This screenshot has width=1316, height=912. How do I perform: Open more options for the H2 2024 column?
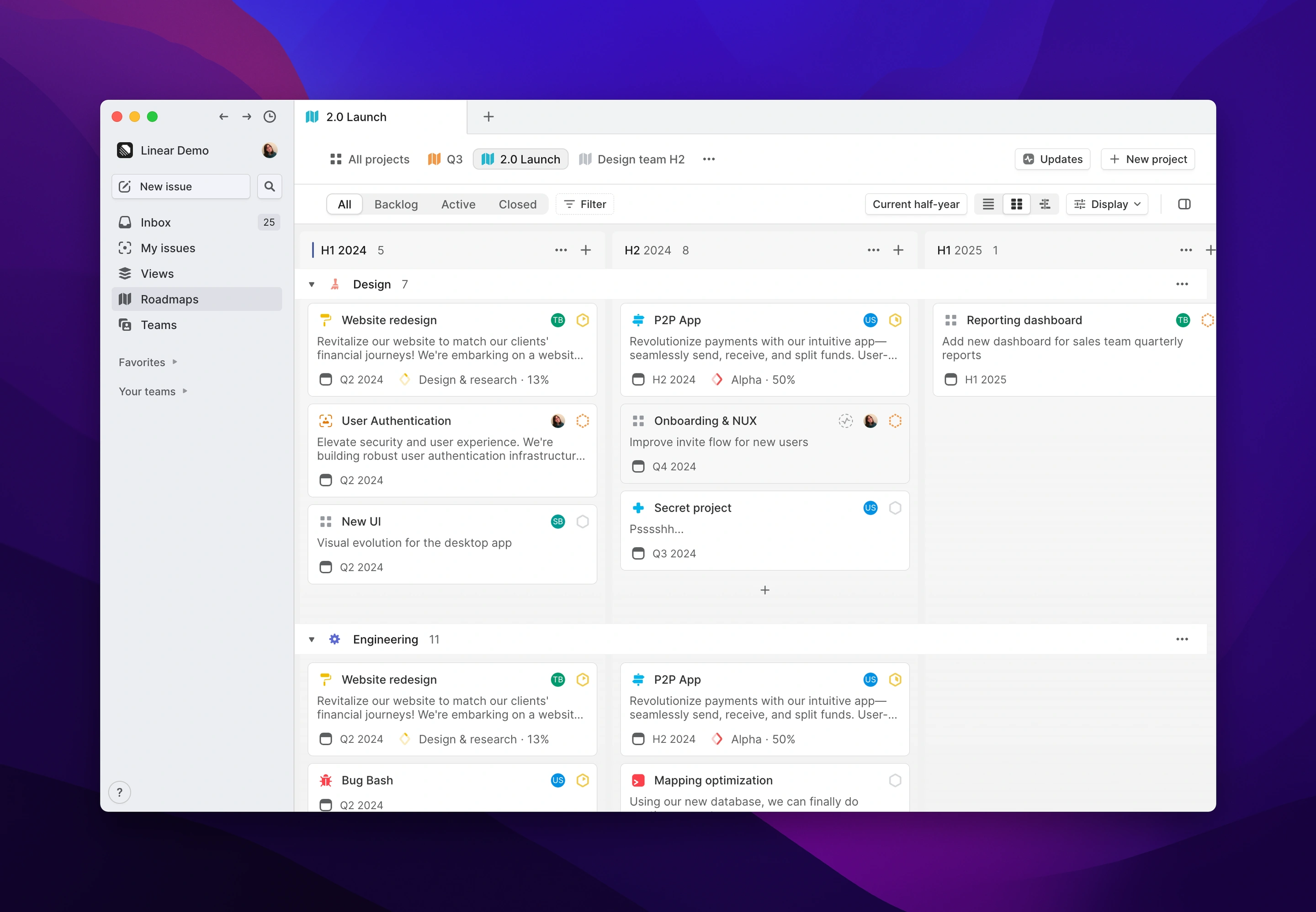coord(873,250)
